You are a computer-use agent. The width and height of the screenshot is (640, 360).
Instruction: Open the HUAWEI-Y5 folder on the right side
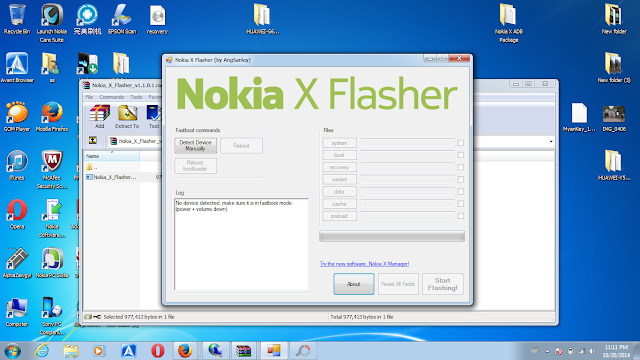point(613,166)
